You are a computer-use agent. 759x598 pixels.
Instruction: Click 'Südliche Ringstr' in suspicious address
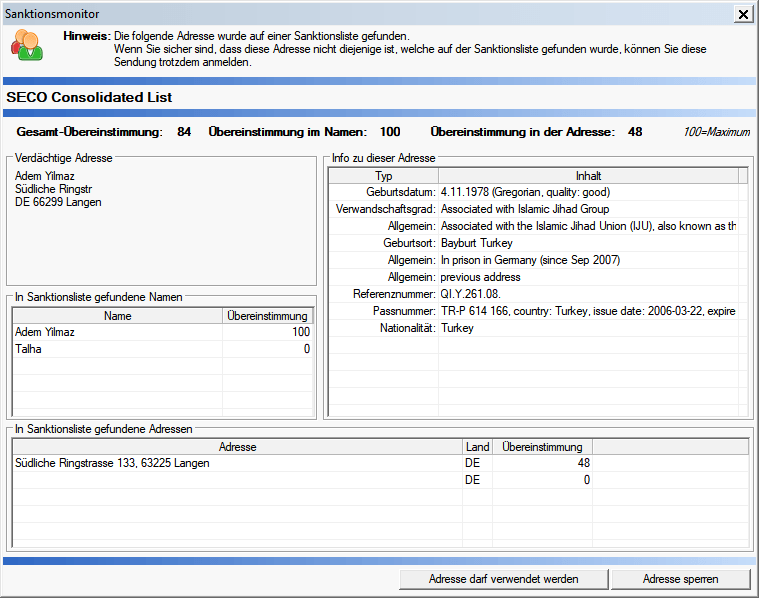coord(53,189)
